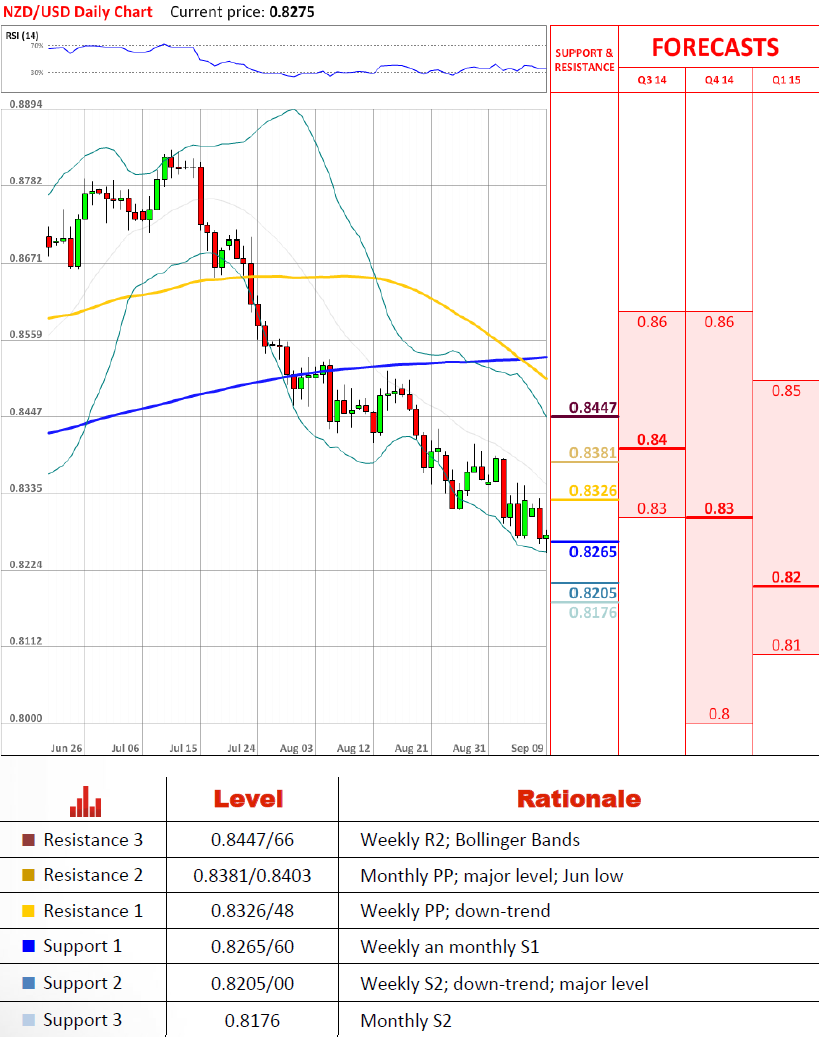Click the Jun 26 date axis label
This screenshot has height=1037, width=819.
click(x=67, y=748)
